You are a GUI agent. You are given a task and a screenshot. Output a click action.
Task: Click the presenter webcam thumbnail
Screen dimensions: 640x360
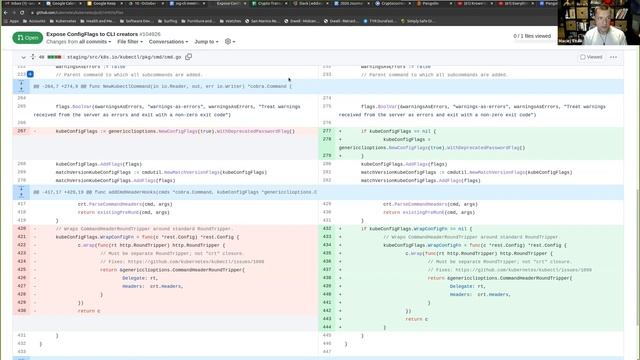[x=599, y=22]
